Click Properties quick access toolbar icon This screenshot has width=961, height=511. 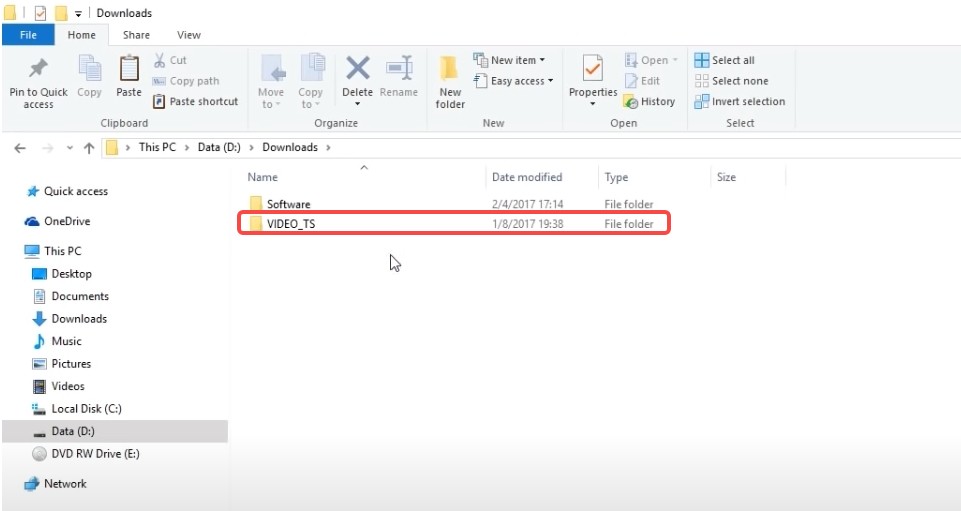(40, 13)
